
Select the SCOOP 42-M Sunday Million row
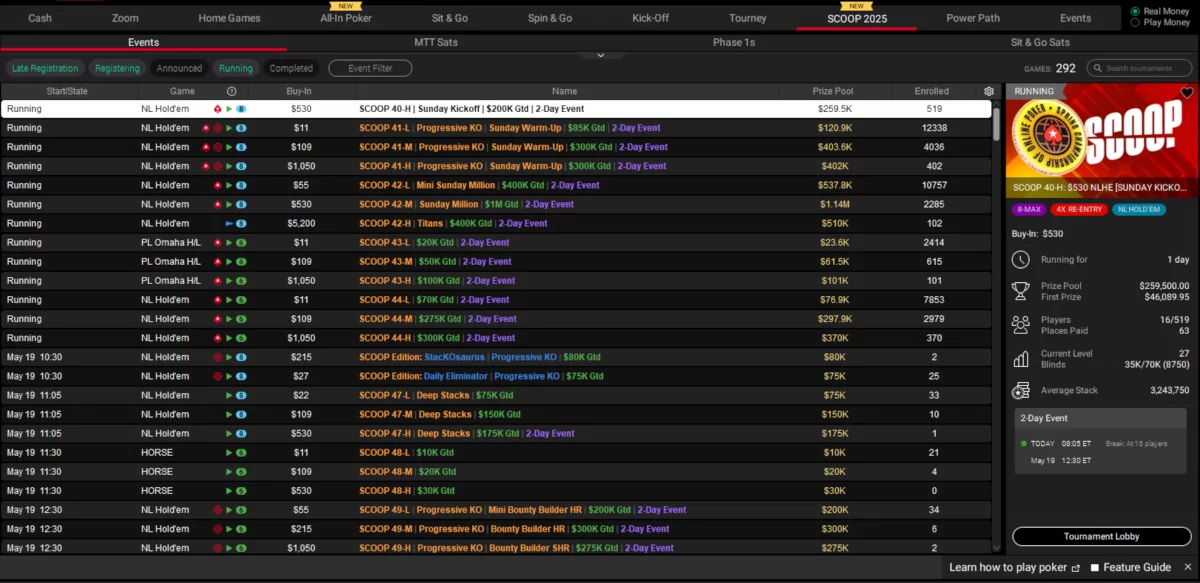(x=496, y=204)
